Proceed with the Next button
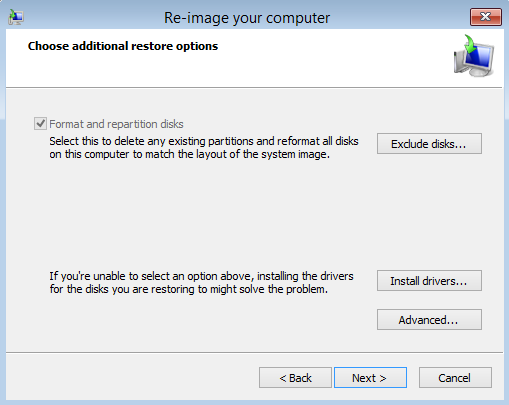Screen dimensions: 509x405 pos(370,378)
